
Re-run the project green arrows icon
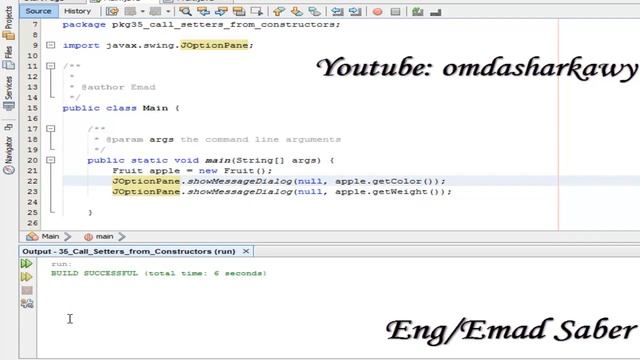(x=26, y=264)
